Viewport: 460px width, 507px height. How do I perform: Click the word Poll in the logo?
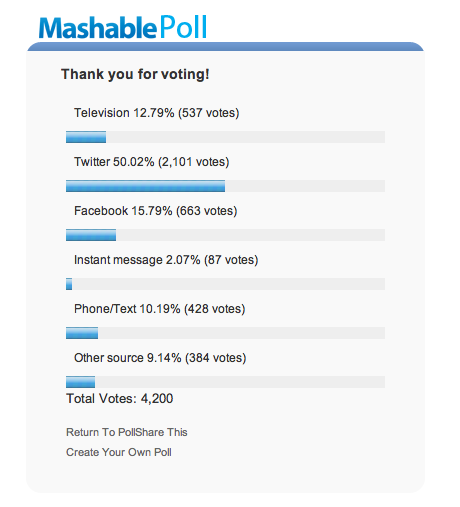point(184,27)
